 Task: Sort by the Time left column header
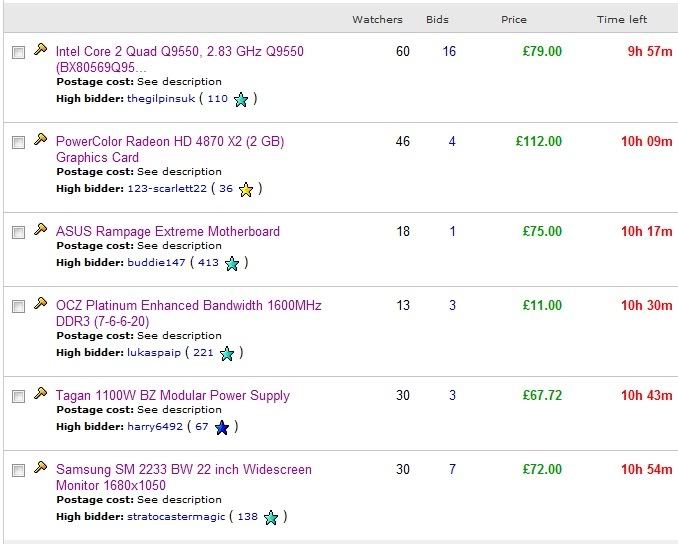pos(622,19)
